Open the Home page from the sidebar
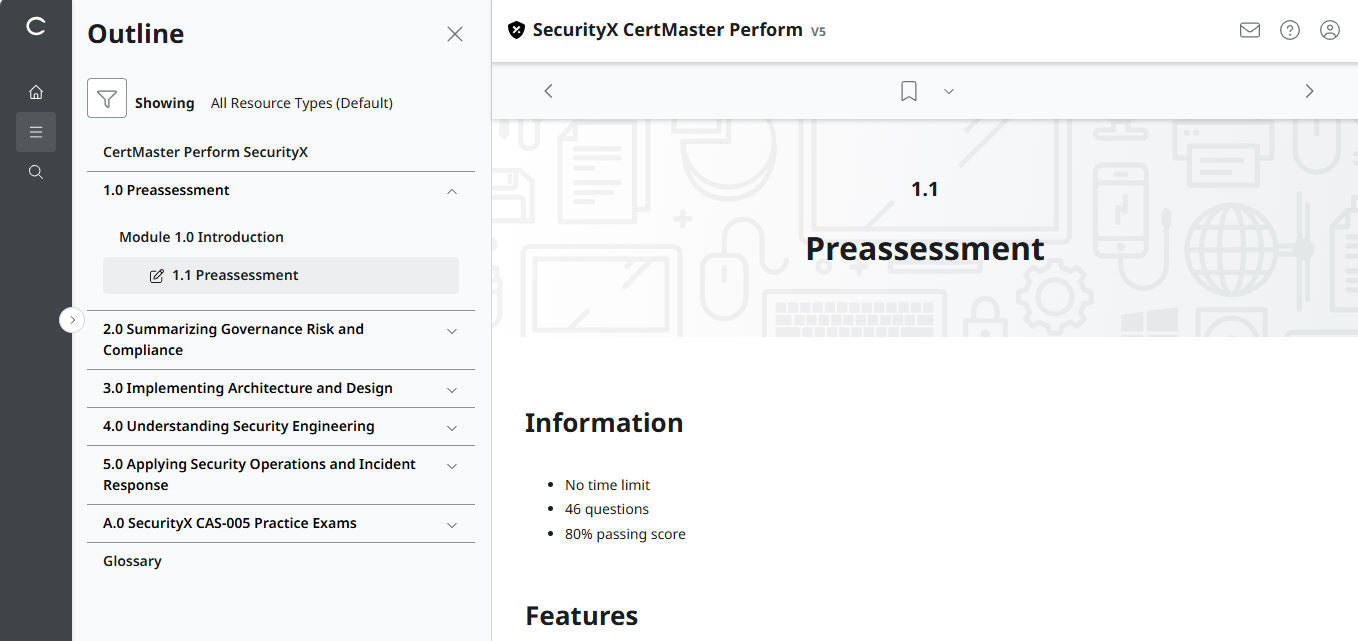Viewport: 1358px width, 641px height. click(36, 91)
